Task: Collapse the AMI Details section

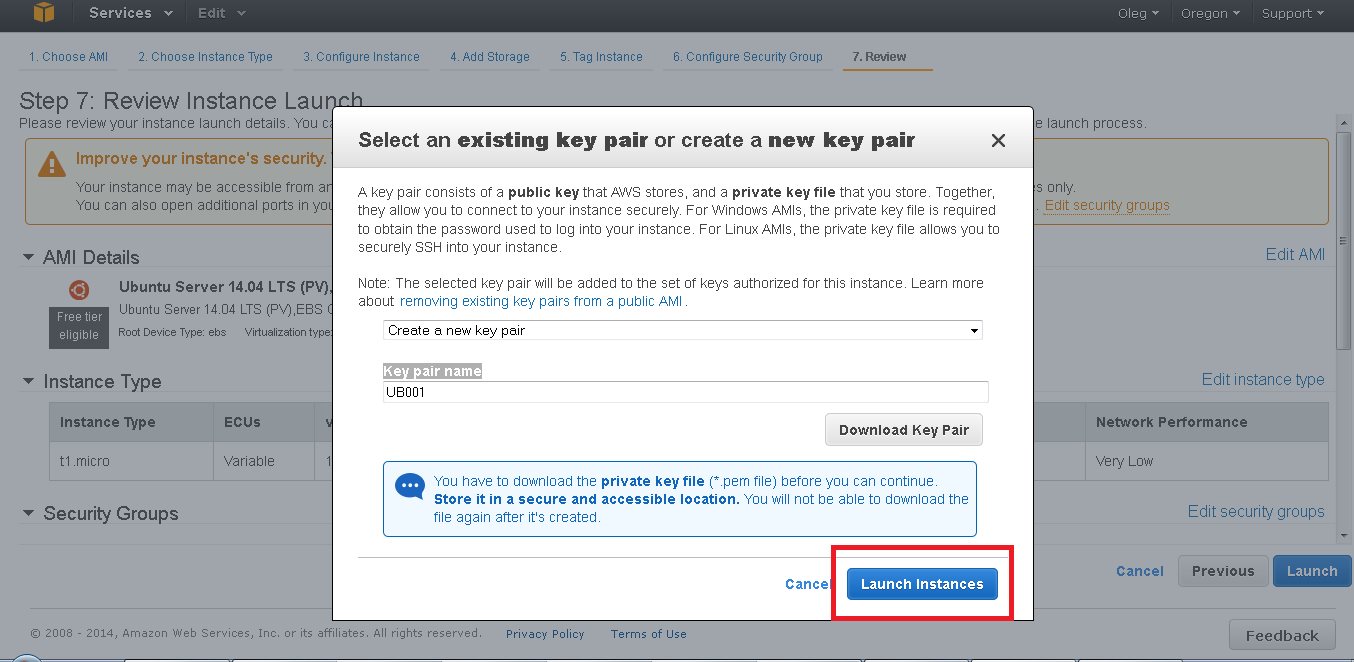Action: [28, 257]
